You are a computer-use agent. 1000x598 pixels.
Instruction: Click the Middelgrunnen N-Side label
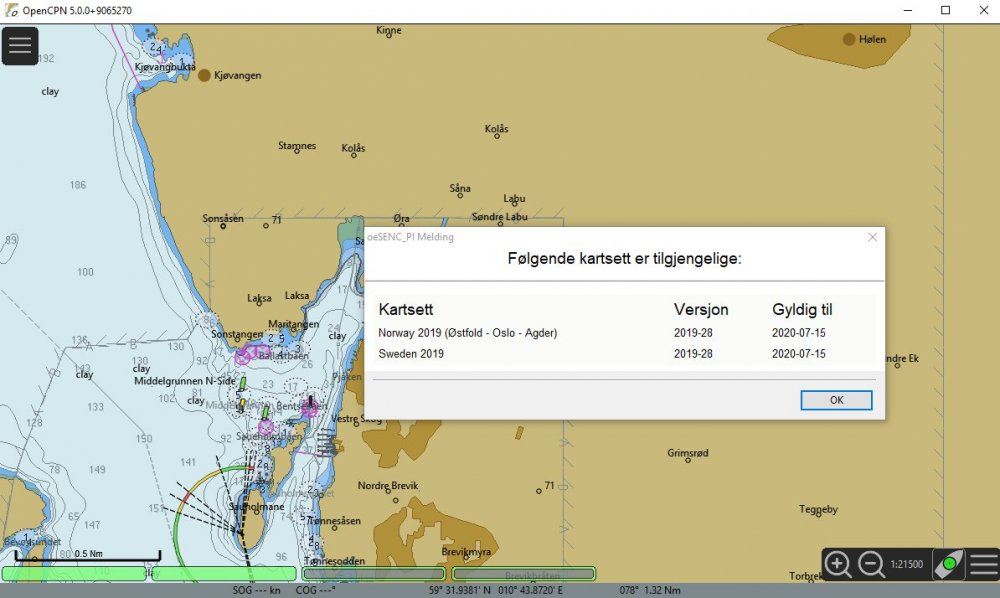tap(184, 381)
